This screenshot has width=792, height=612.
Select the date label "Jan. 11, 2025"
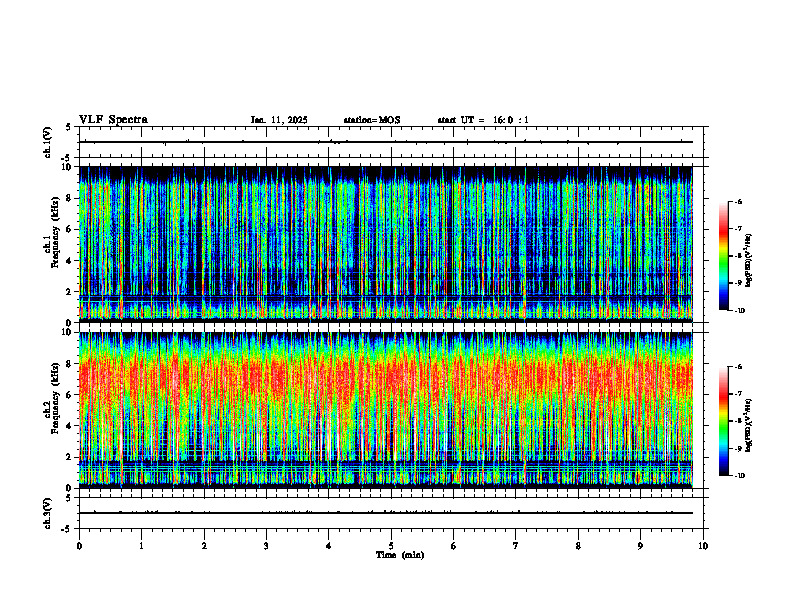(279, 120)
